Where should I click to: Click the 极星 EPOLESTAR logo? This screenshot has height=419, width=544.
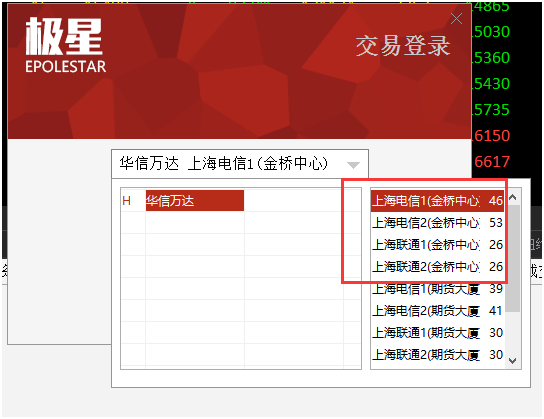[x=65, y=45]
